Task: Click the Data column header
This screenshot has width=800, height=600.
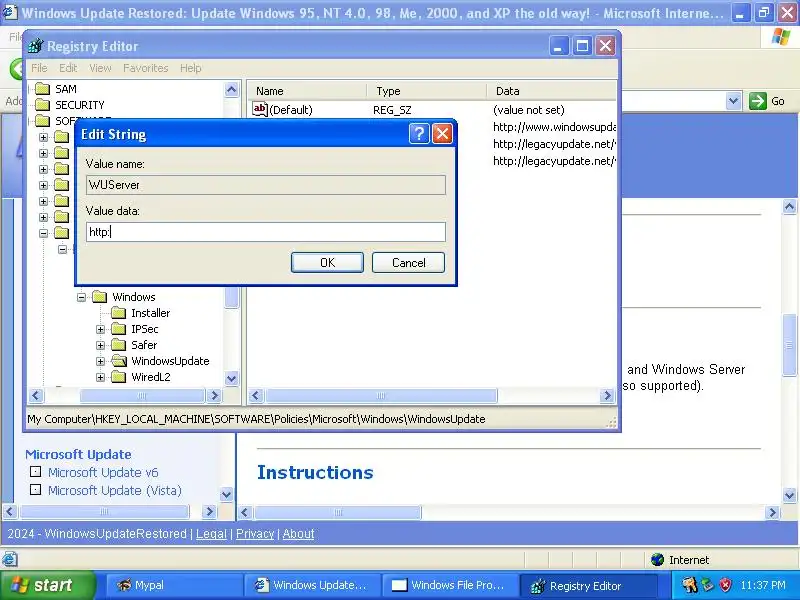Action: click(551, 91)
